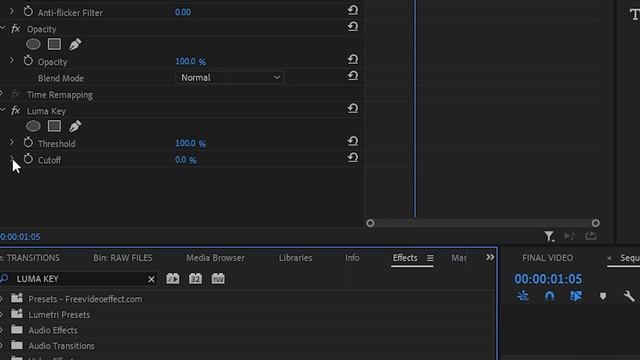Toggle the Time Remapping fx button
The image size is (640, 360).
16,94
